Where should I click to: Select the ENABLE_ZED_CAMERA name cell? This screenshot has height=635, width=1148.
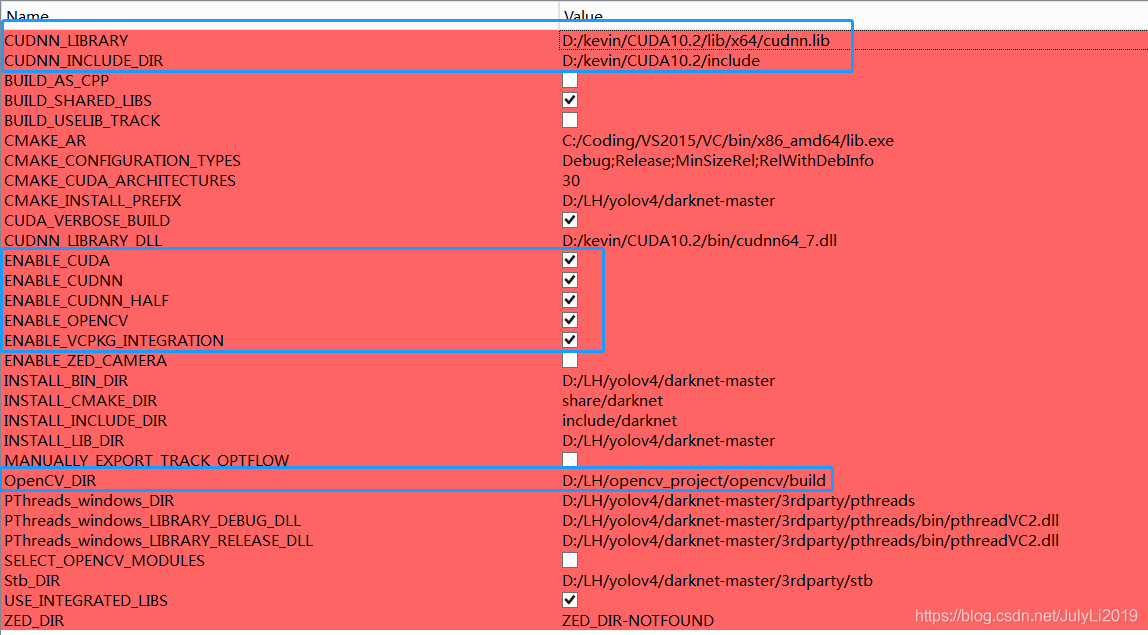86,360
